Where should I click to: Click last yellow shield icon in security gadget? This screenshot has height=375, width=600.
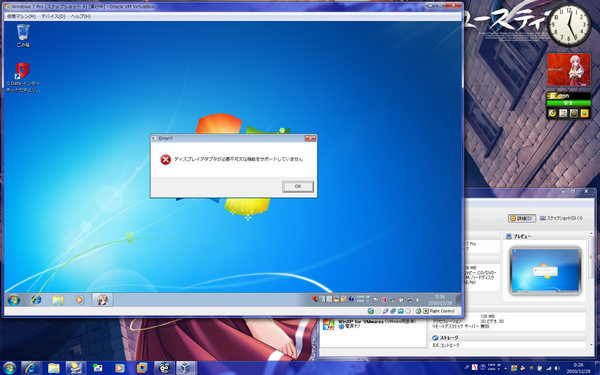click(585, 113)
